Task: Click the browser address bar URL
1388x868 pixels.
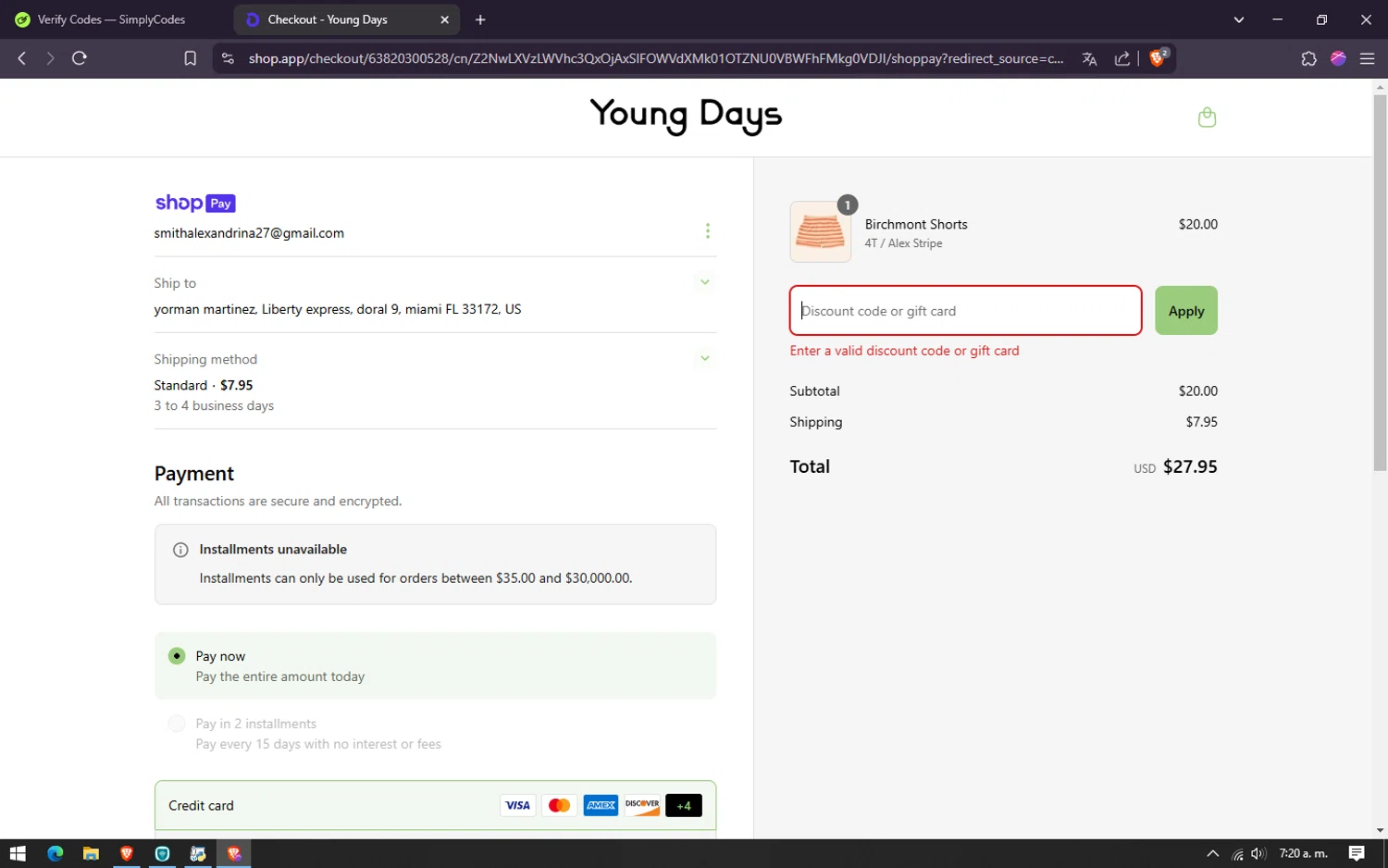Action: point(655,58)
